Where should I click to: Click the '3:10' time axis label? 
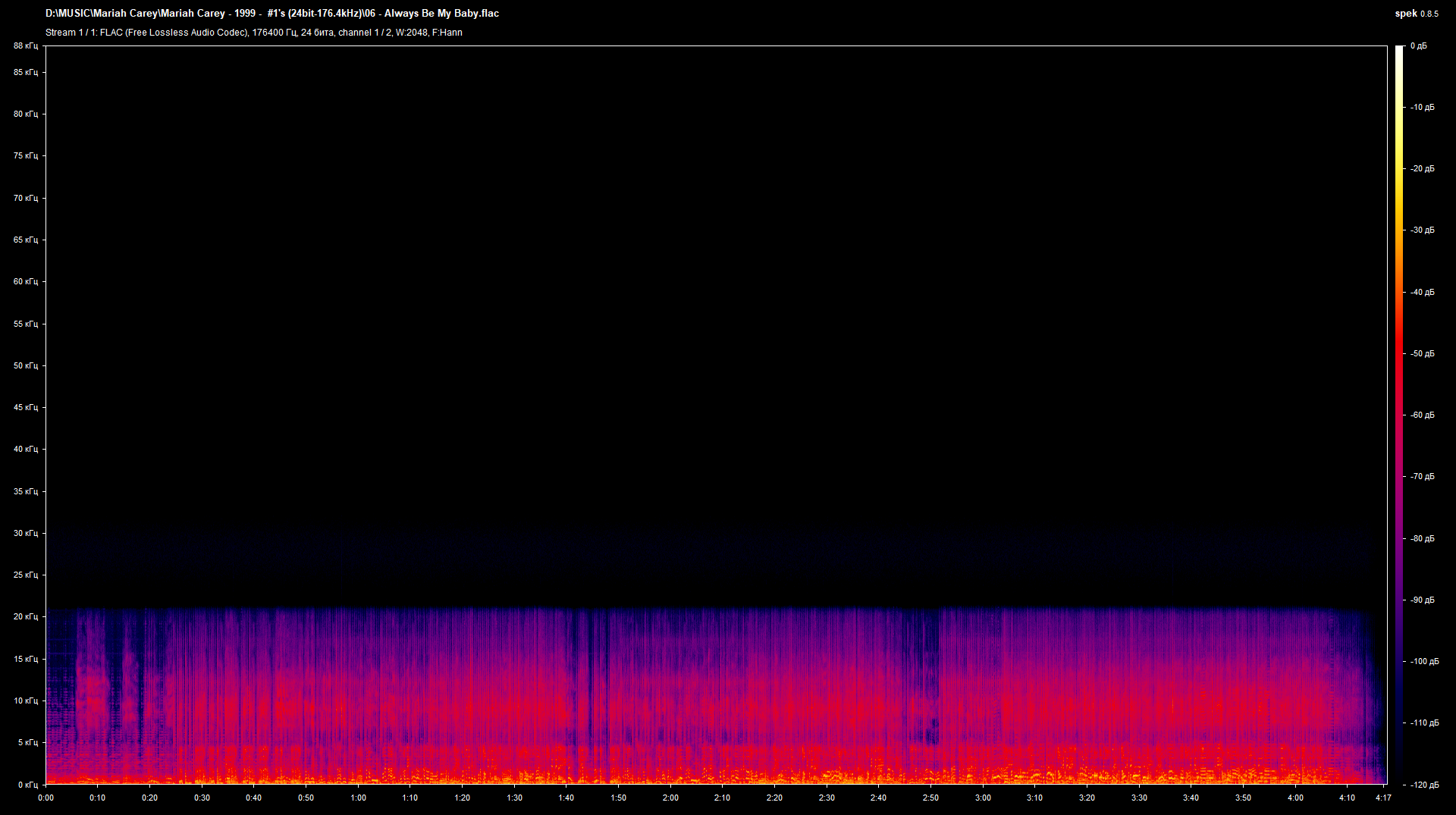coord(1035,798)
